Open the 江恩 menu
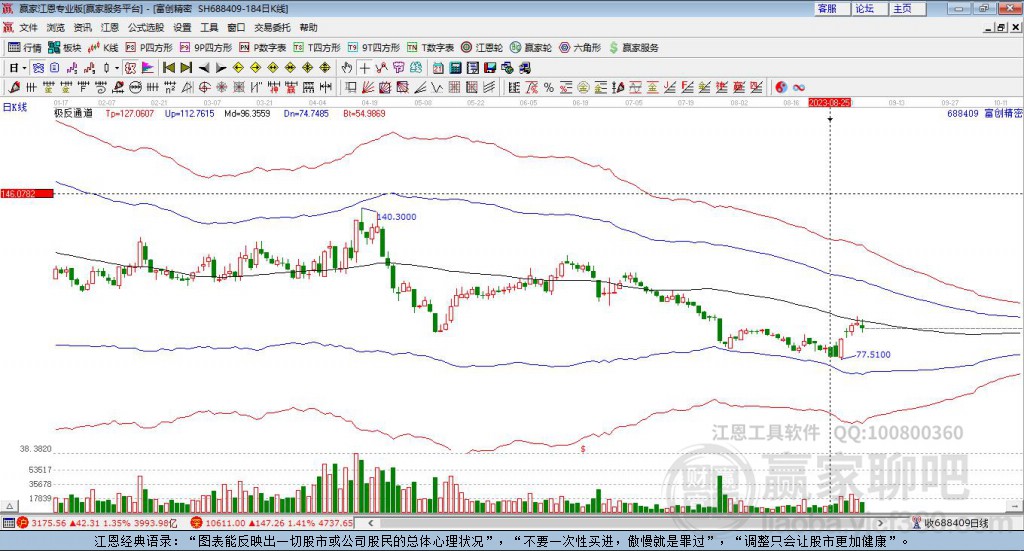Viewport: 1024px width, 551px height. tap(110, 27)
